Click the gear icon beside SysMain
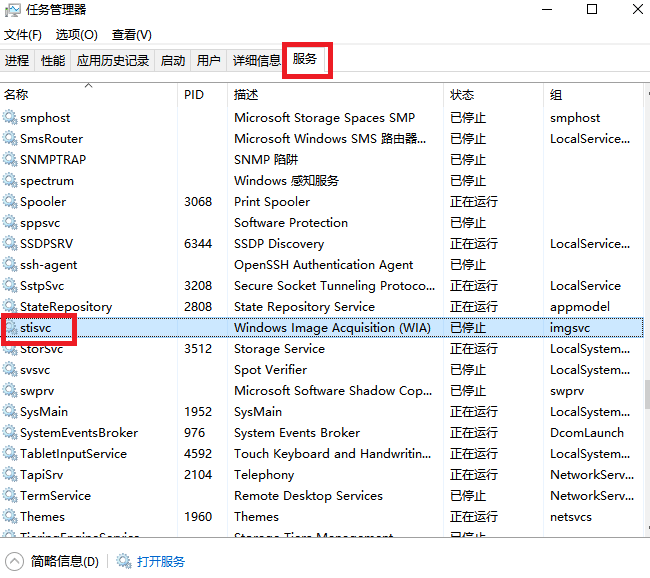 (x=10, y=411)
